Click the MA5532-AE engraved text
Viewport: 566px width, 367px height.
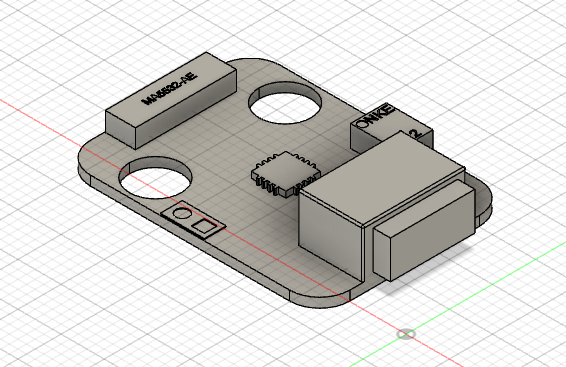170,88
